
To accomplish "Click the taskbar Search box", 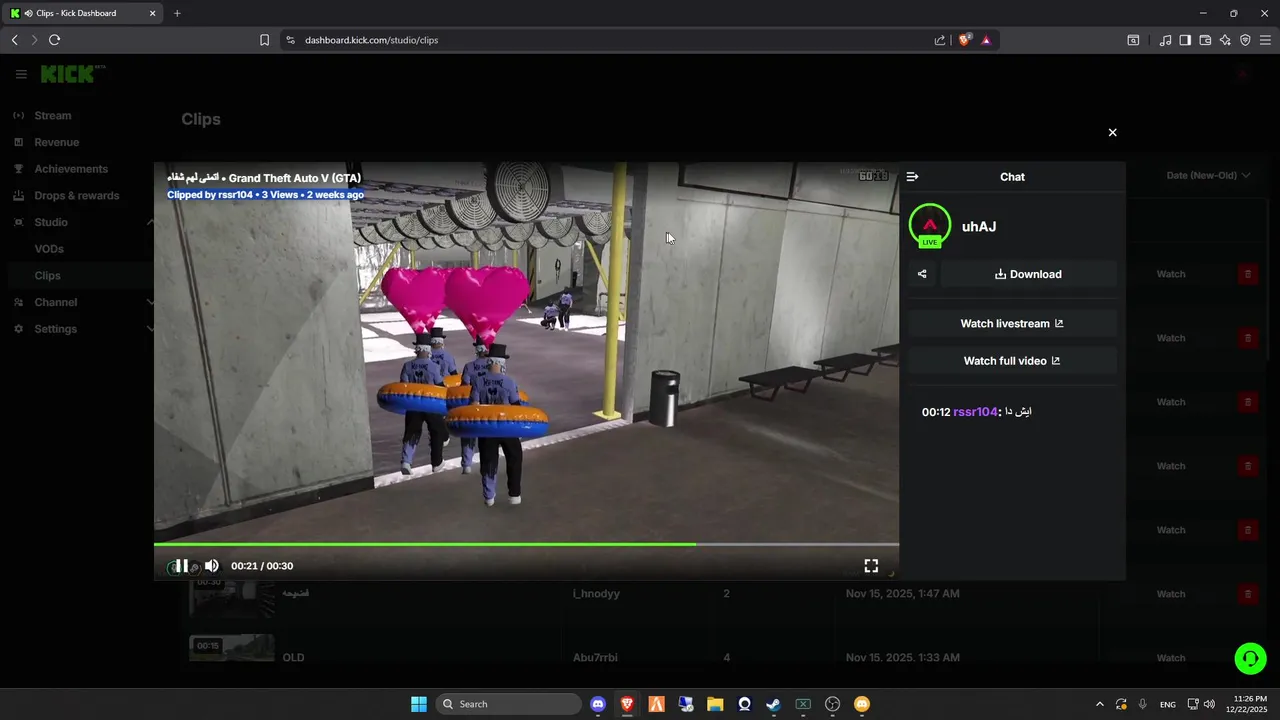I will [509, 704].
